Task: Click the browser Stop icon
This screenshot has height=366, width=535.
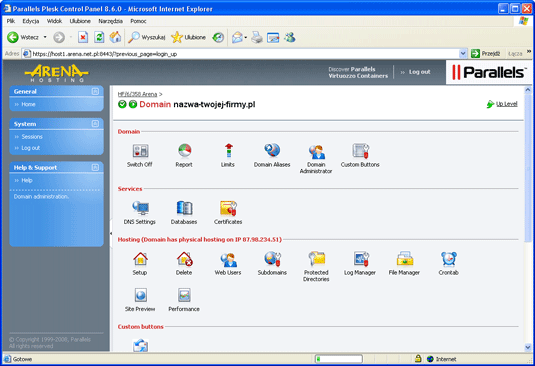Action: pyautogui.click(x=83, y=37)
